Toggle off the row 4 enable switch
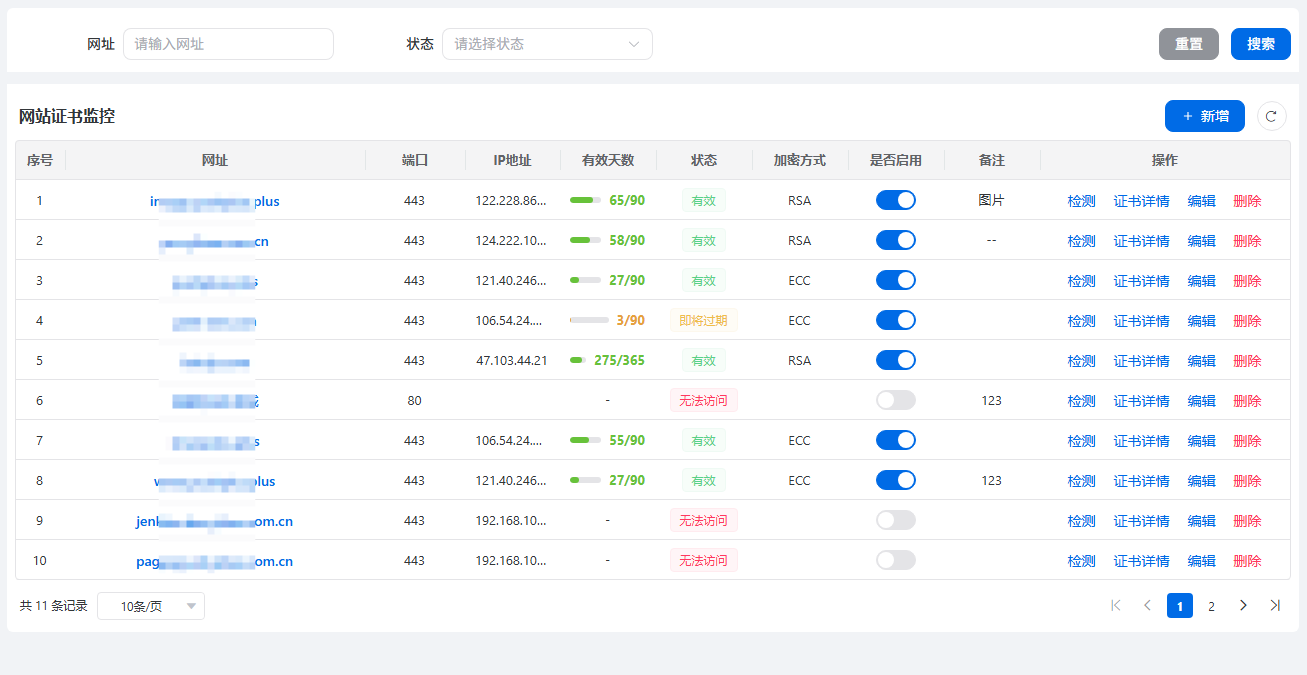Screen dimensions: 1307x675 coord(895,320)
